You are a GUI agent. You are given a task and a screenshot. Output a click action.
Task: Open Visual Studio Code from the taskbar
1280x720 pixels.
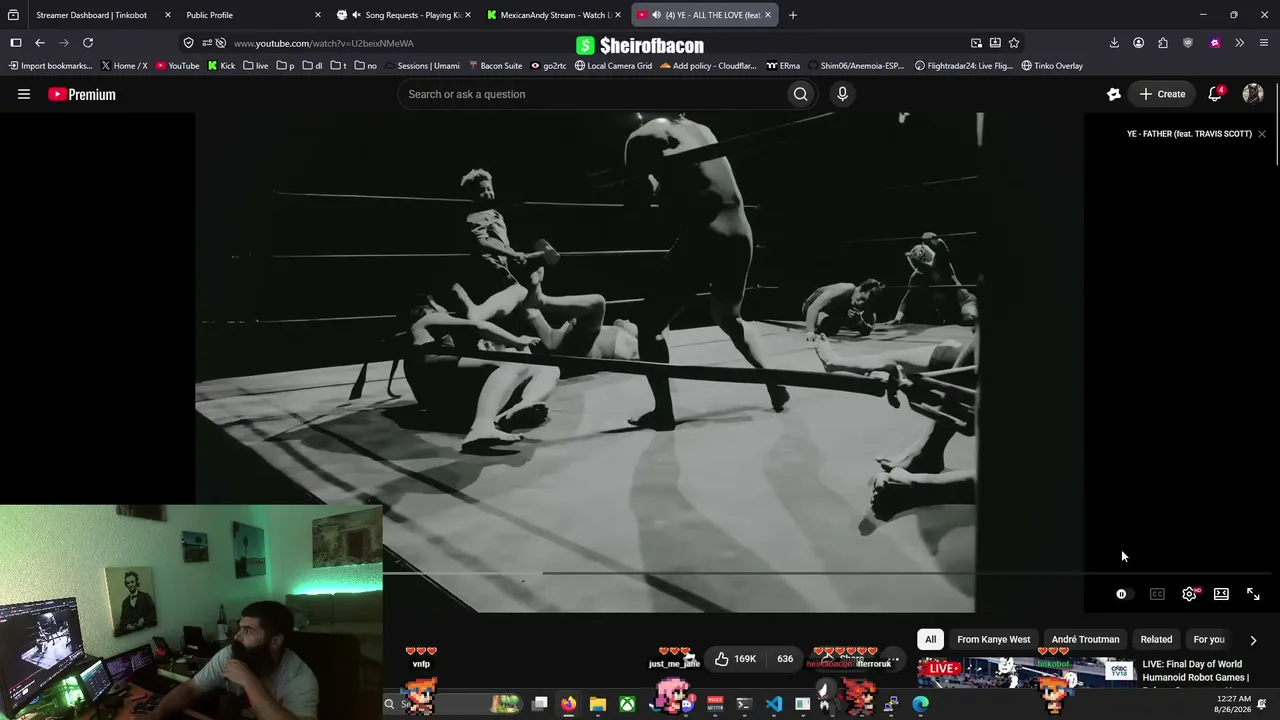tap(774, 704)
